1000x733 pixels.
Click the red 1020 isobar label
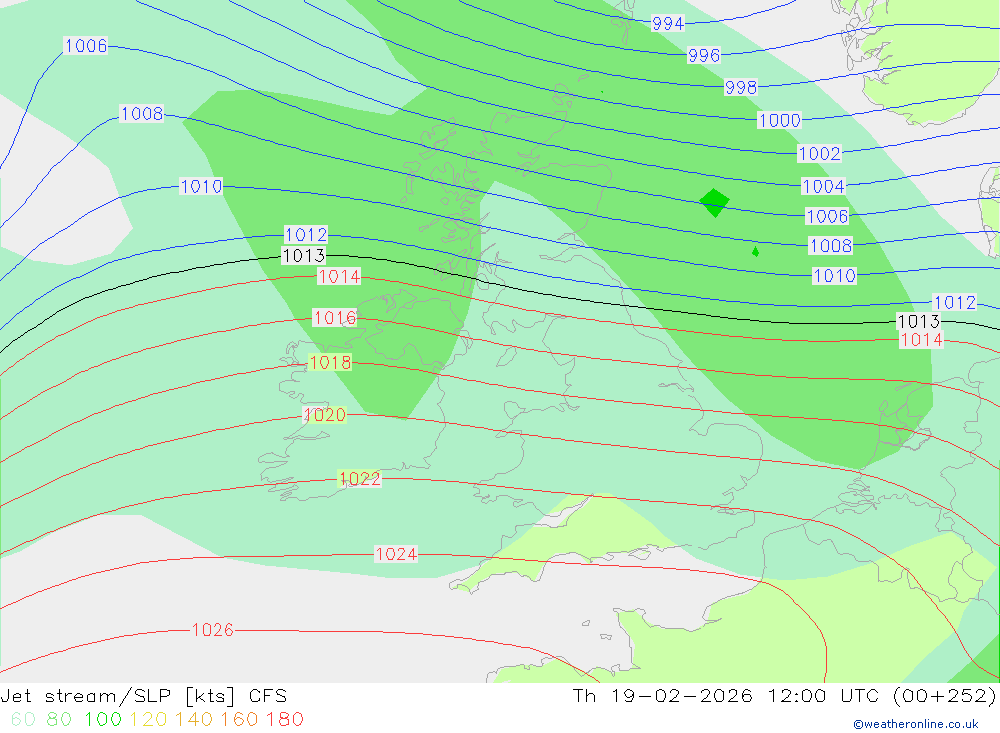point(325,415)
